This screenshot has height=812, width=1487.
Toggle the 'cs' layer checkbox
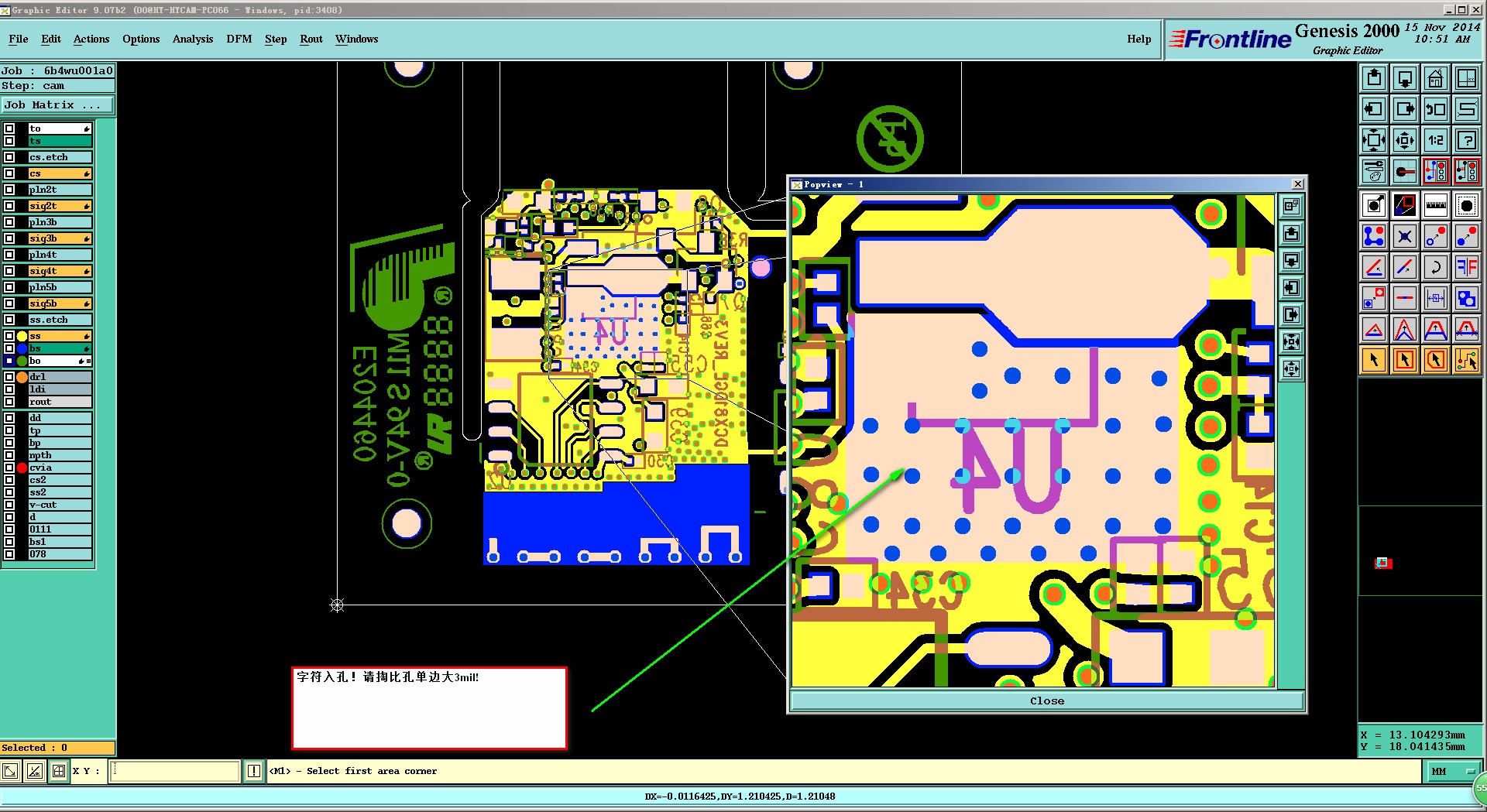(x=9, y=173)
